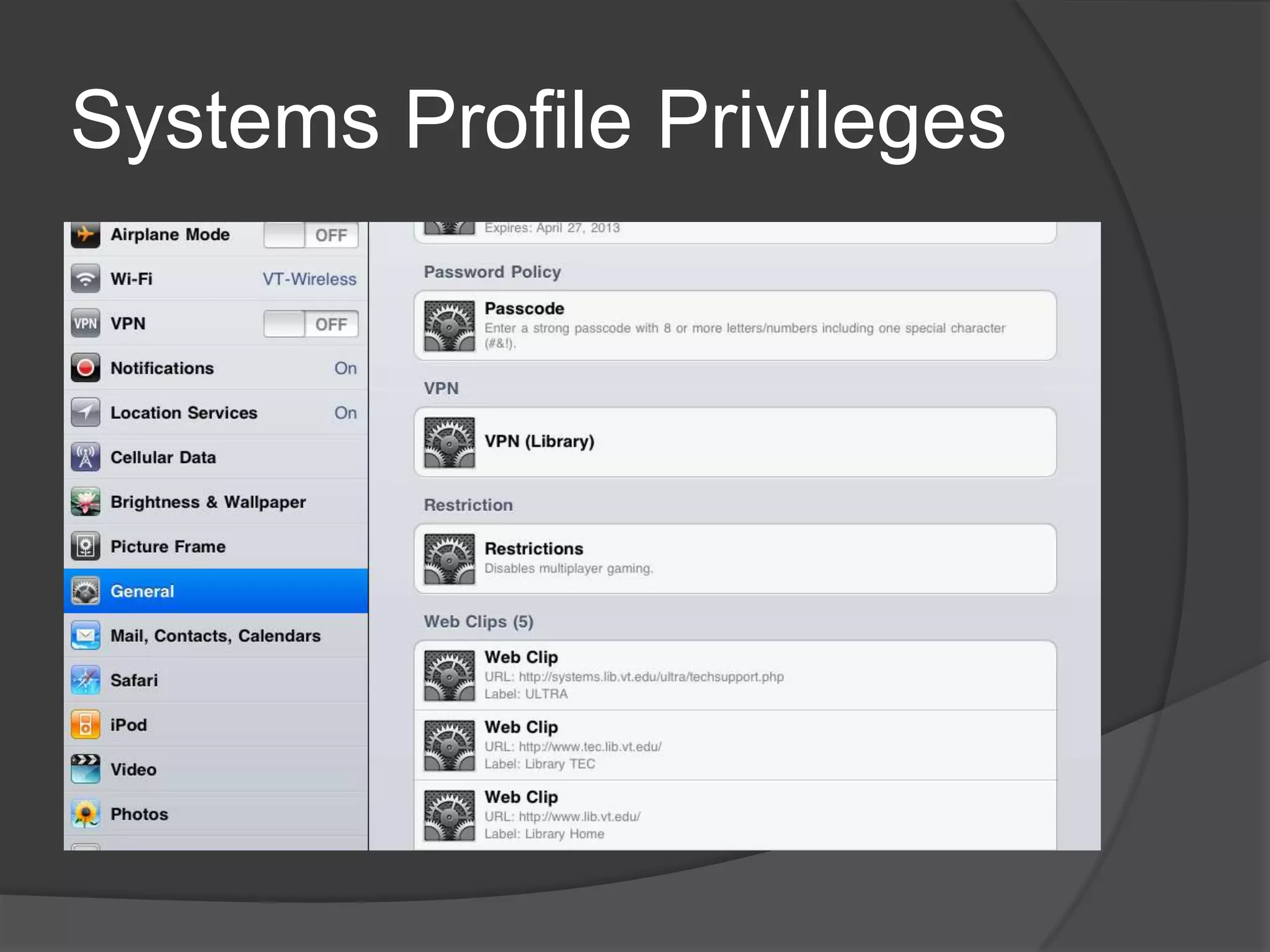Tap the Photos sunflower icon
Screen dimensions: 1270x952
(x=86, y=814)
